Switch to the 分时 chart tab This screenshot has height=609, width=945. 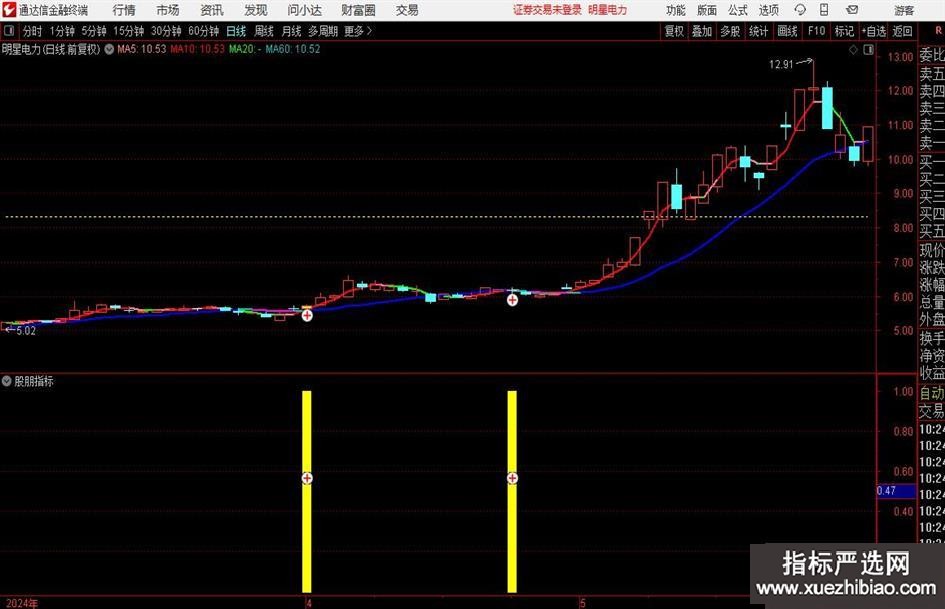(32, 31)
